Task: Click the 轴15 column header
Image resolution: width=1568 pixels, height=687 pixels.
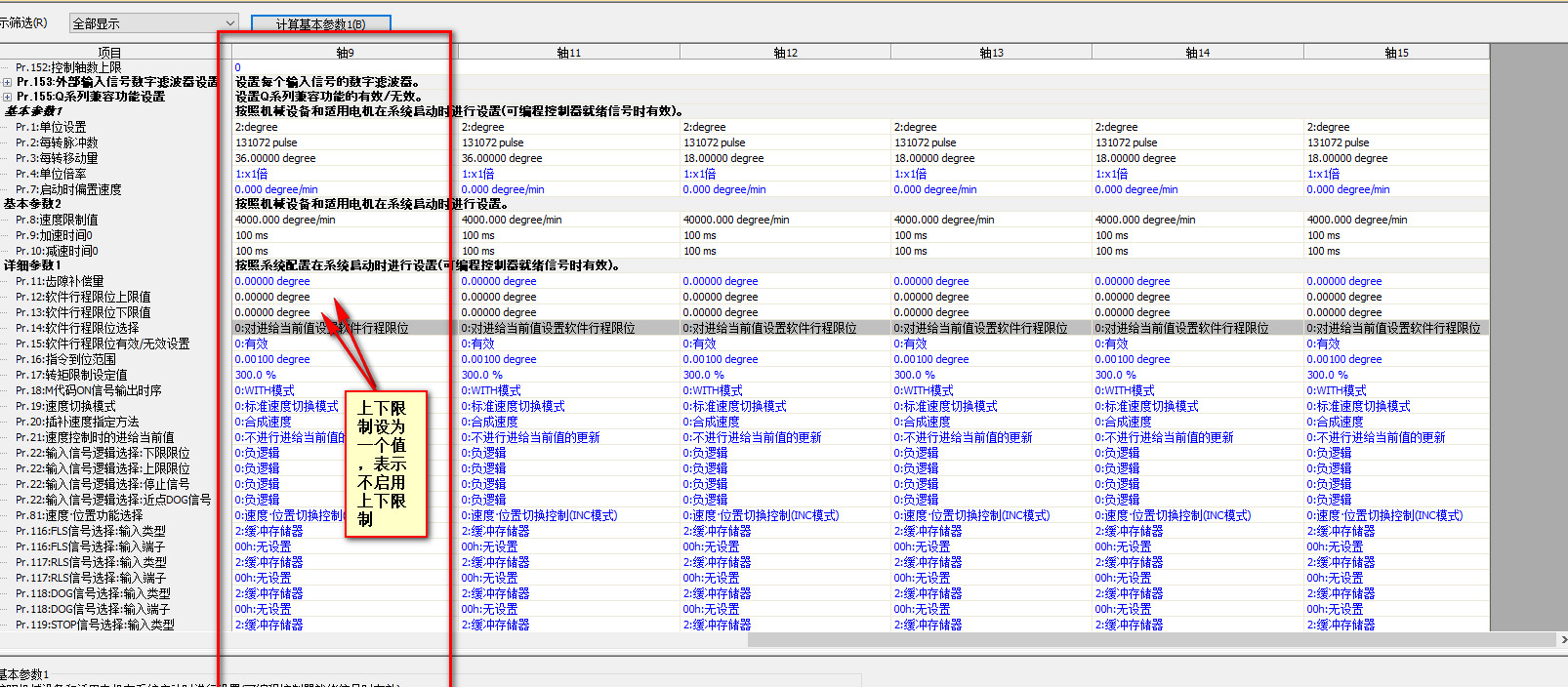Action: coord(1396,53)
